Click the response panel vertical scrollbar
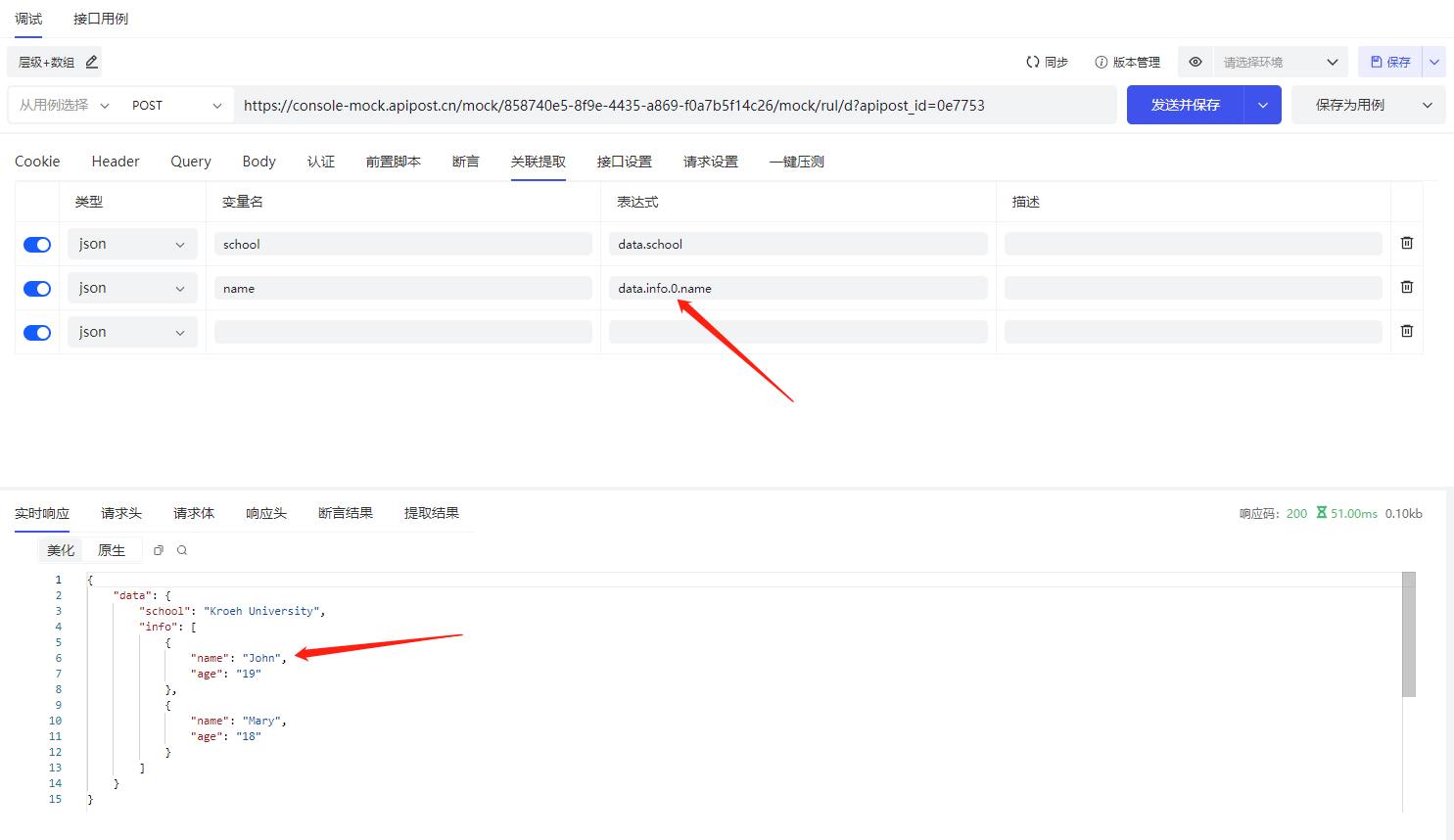Image resolution: width=1454 pixels, height=840 pixels. pyautogui.click(x=1409, y=636)
